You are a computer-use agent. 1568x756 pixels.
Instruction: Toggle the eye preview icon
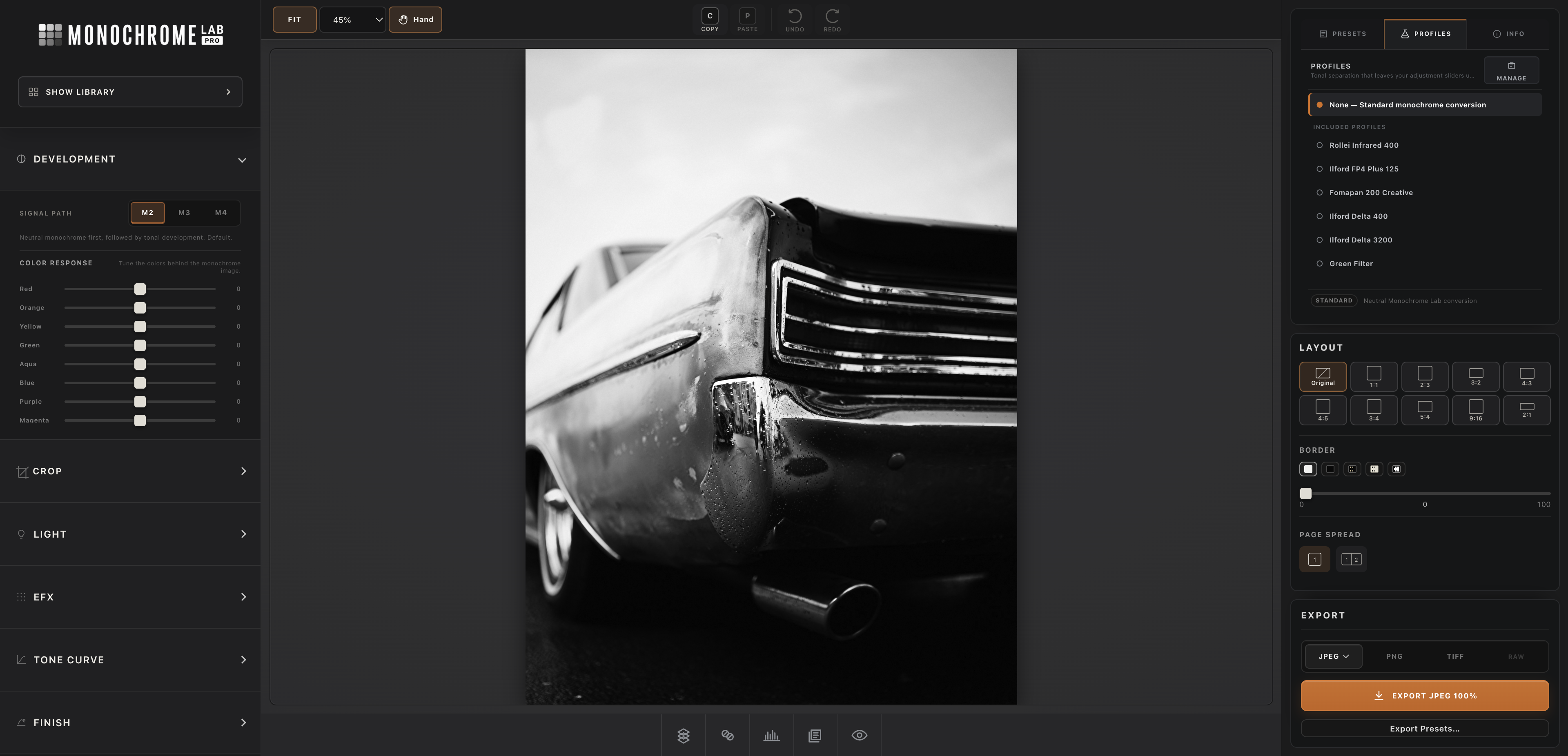coord(860,735)
